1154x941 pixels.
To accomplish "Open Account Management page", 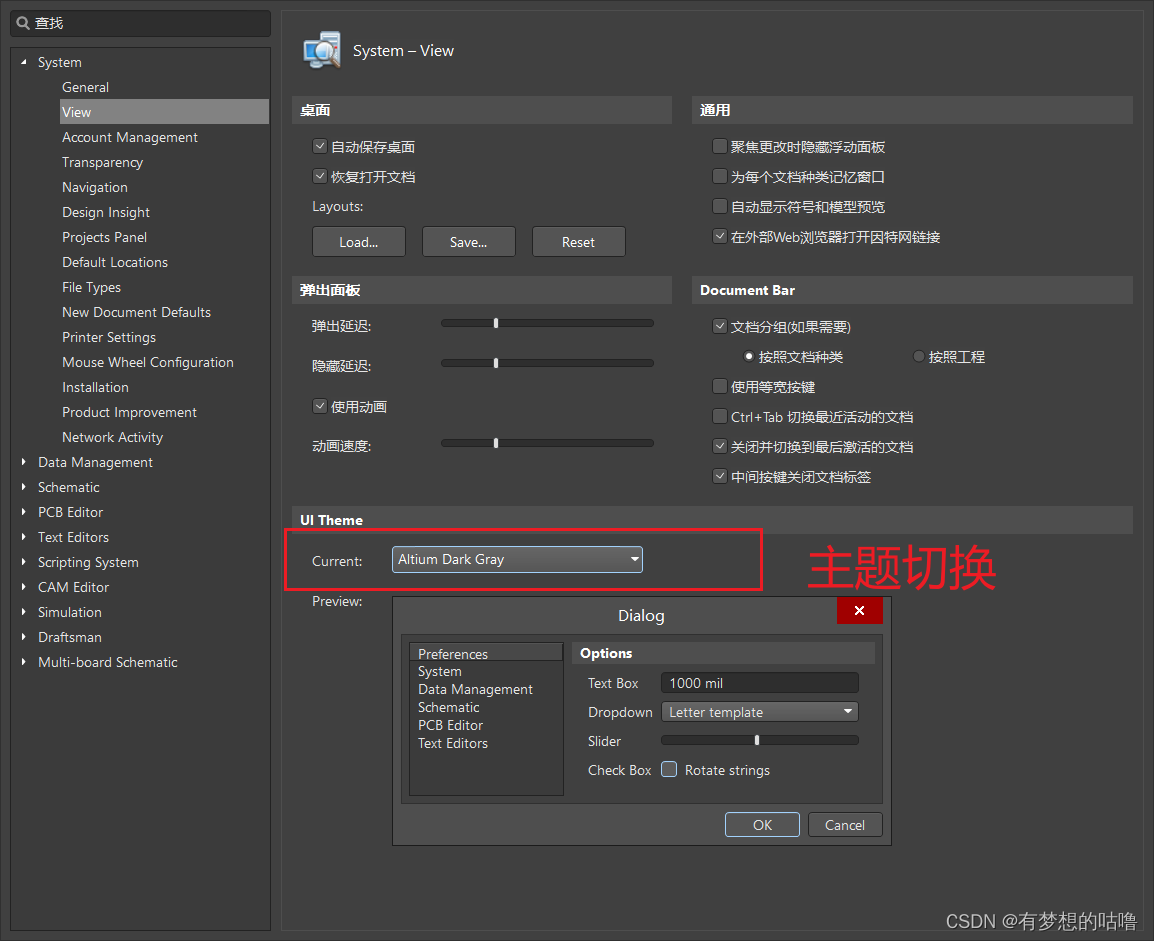I will click(130, 137).
